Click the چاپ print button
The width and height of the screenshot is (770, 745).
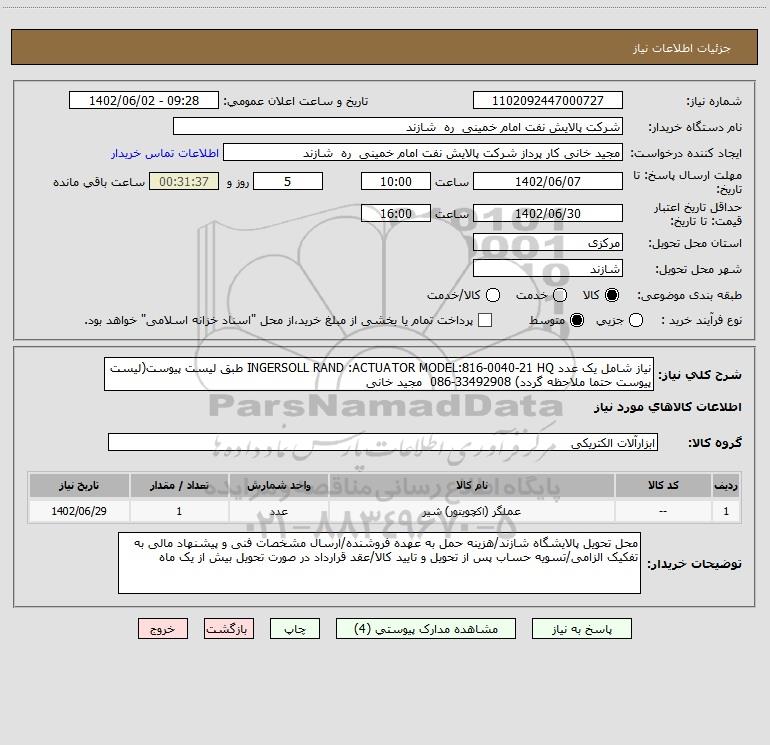295,629
